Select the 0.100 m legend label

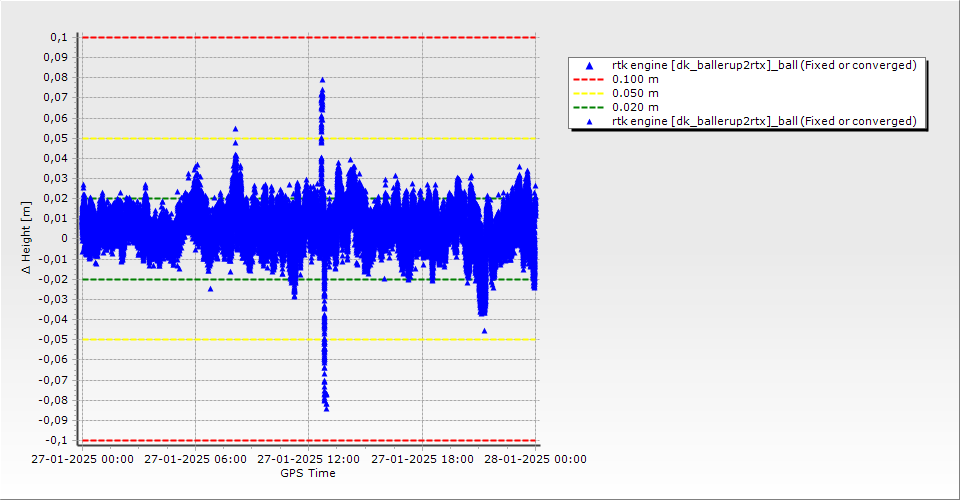pos(636,79)
